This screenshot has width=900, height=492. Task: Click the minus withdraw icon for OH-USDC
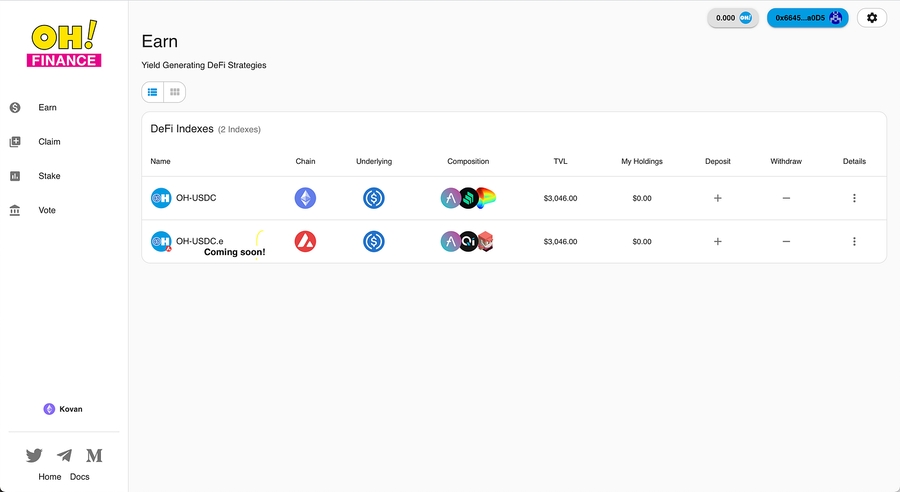[786, 198]
